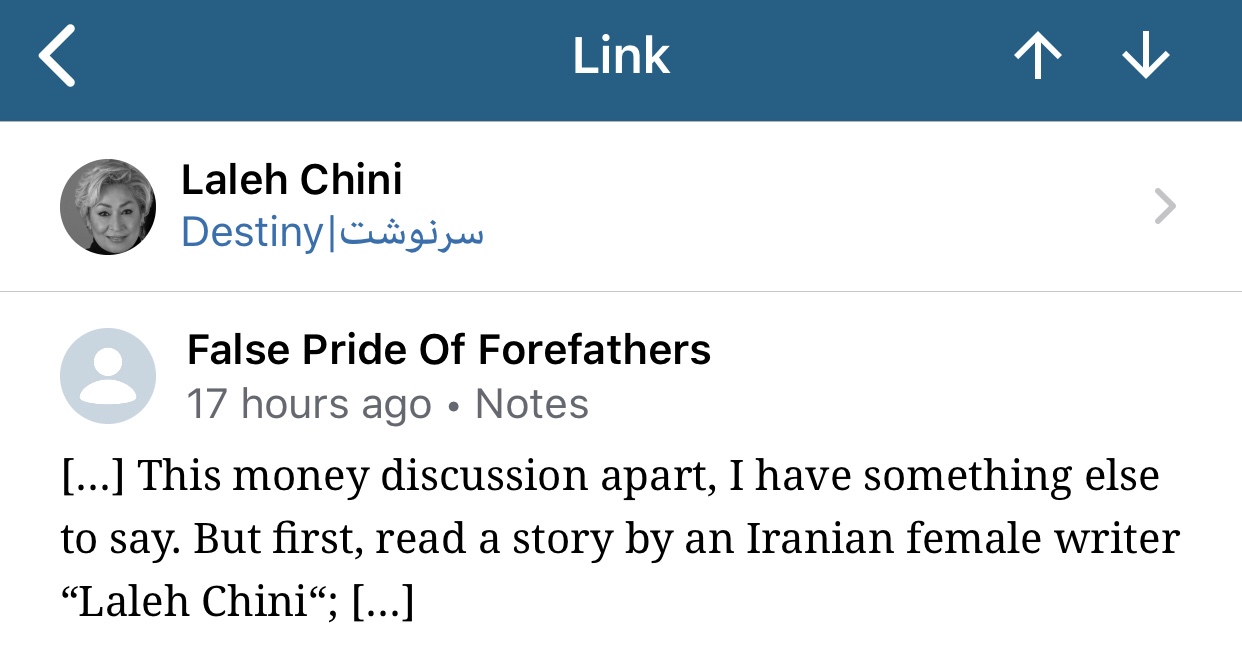Open the Laleh Chini author name

click(x=292, y=181)
